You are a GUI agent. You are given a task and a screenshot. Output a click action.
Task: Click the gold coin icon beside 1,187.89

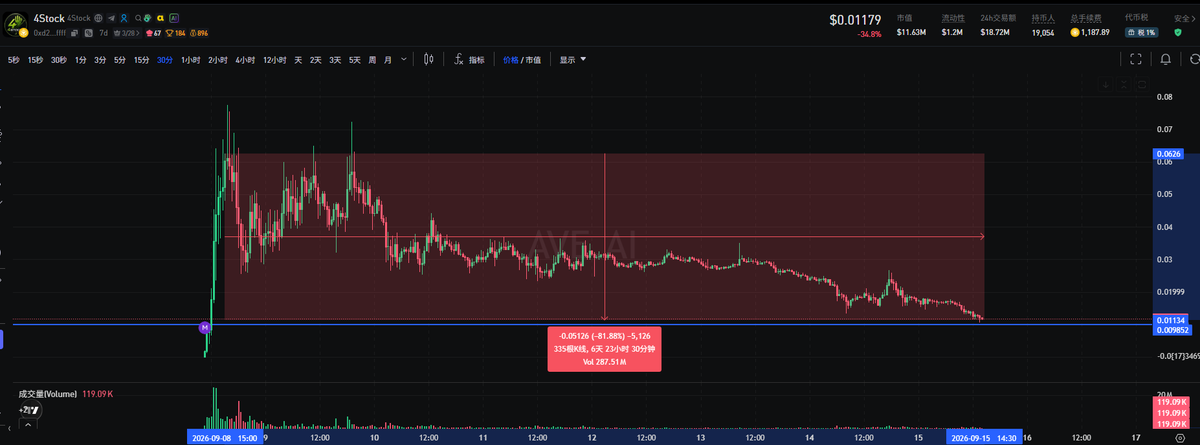[1076, 32]
